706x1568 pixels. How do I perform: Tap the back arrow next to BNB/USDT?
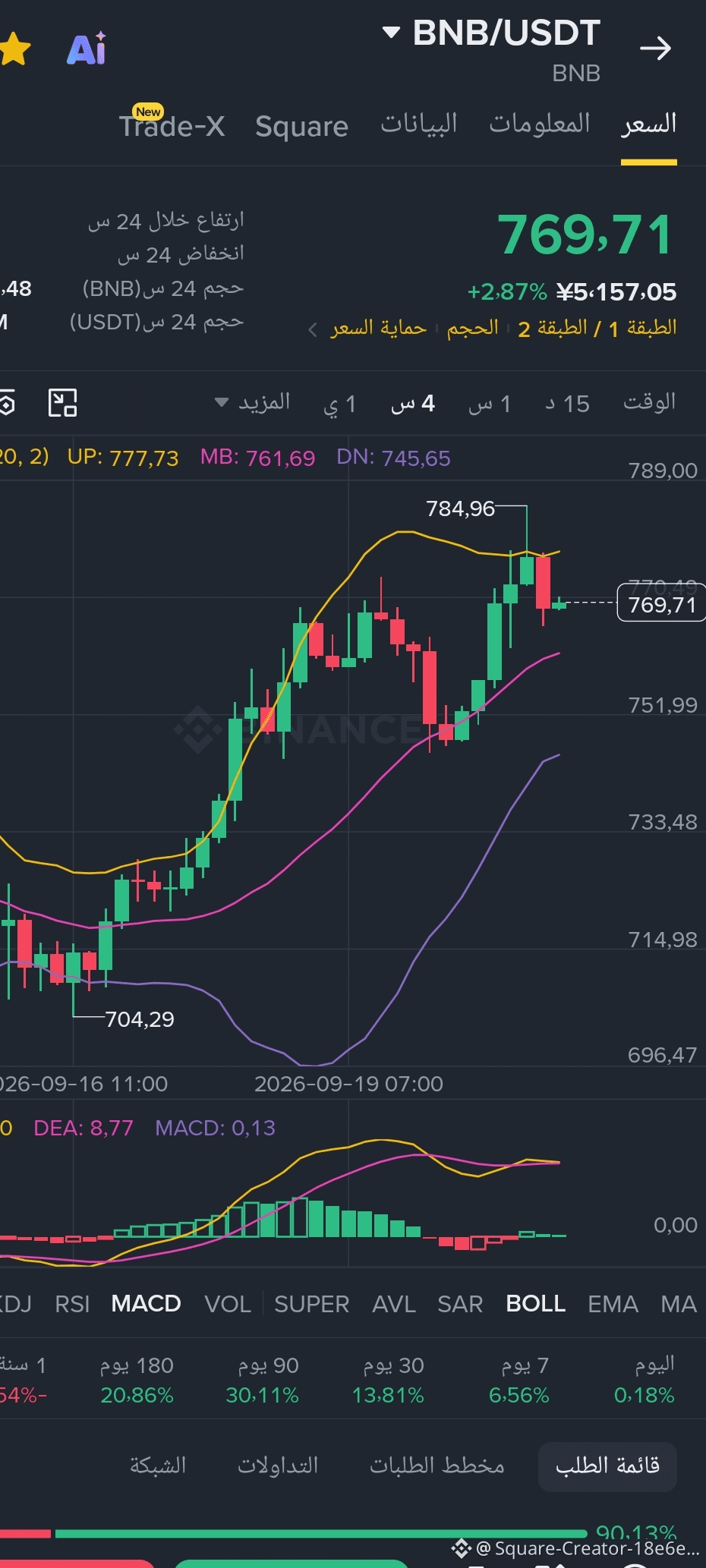655,49
